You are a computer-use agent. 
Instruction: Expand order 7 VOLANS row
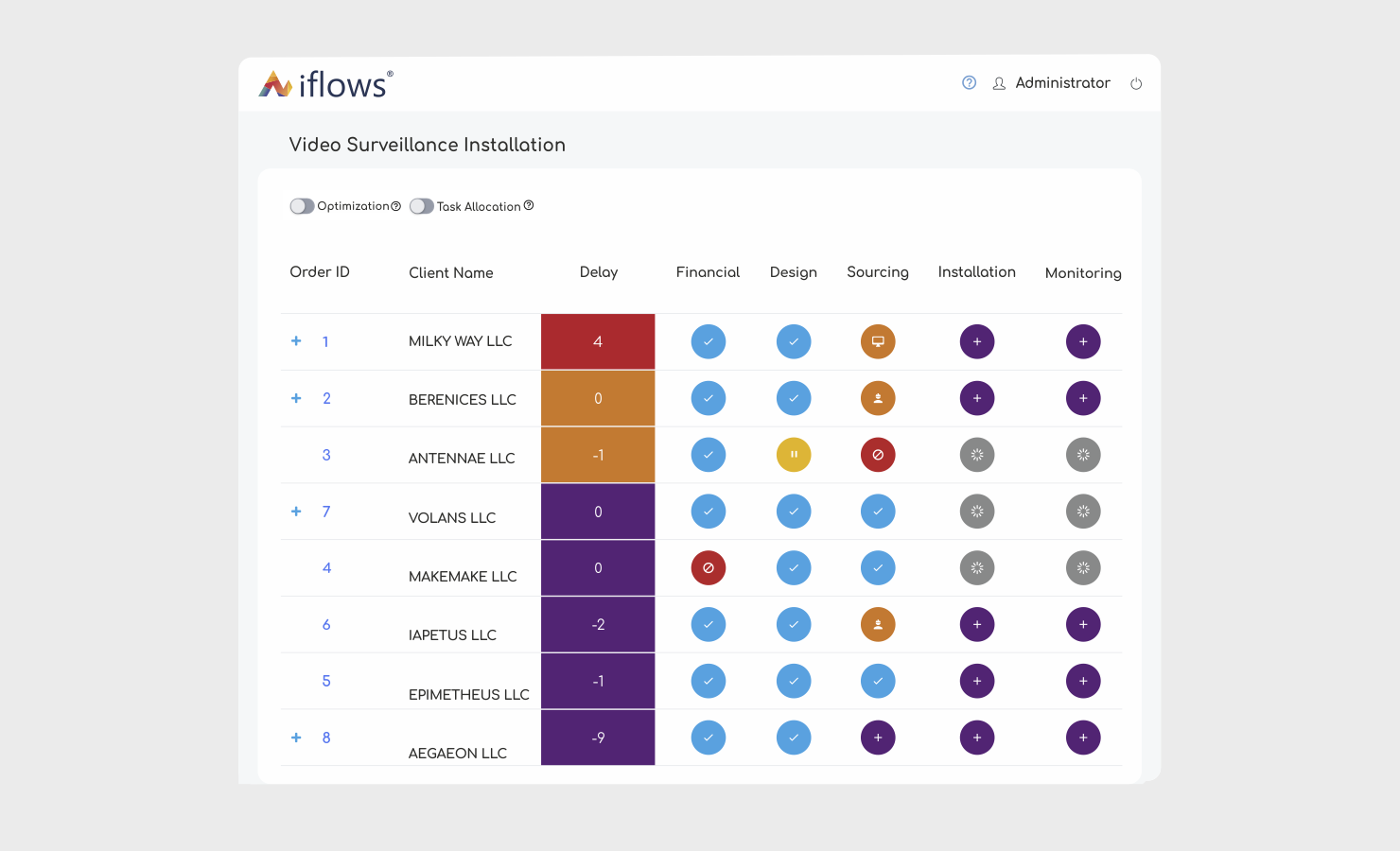296,511
